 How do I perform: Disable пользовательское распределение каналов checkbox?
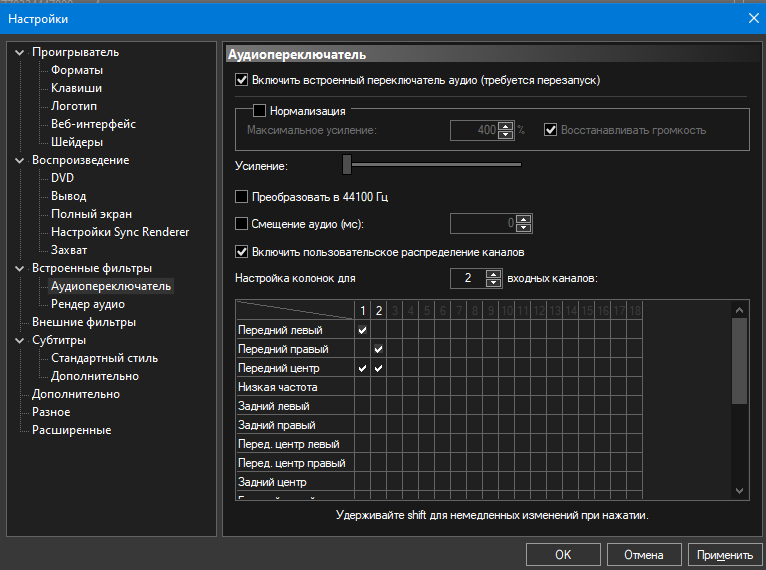coord(241,252)
